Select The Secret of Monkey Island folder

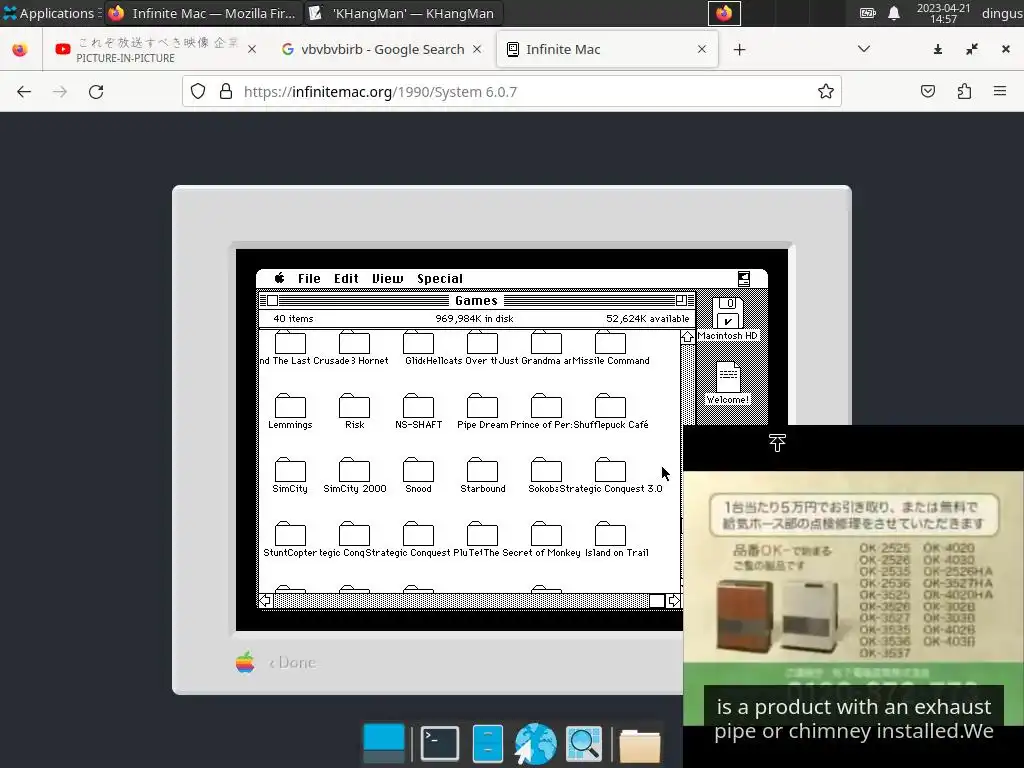coord(547,534)
